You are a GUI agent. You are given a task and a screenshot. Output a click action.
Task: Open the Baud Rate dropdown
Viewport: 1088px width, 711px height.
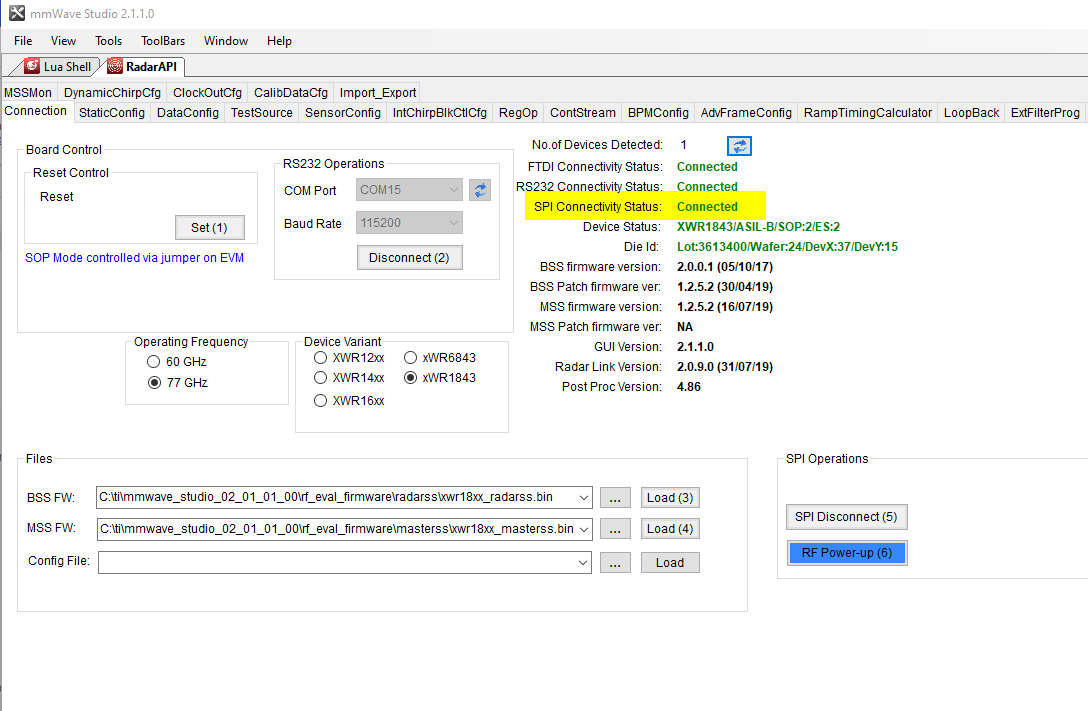(x=409, y=223)
